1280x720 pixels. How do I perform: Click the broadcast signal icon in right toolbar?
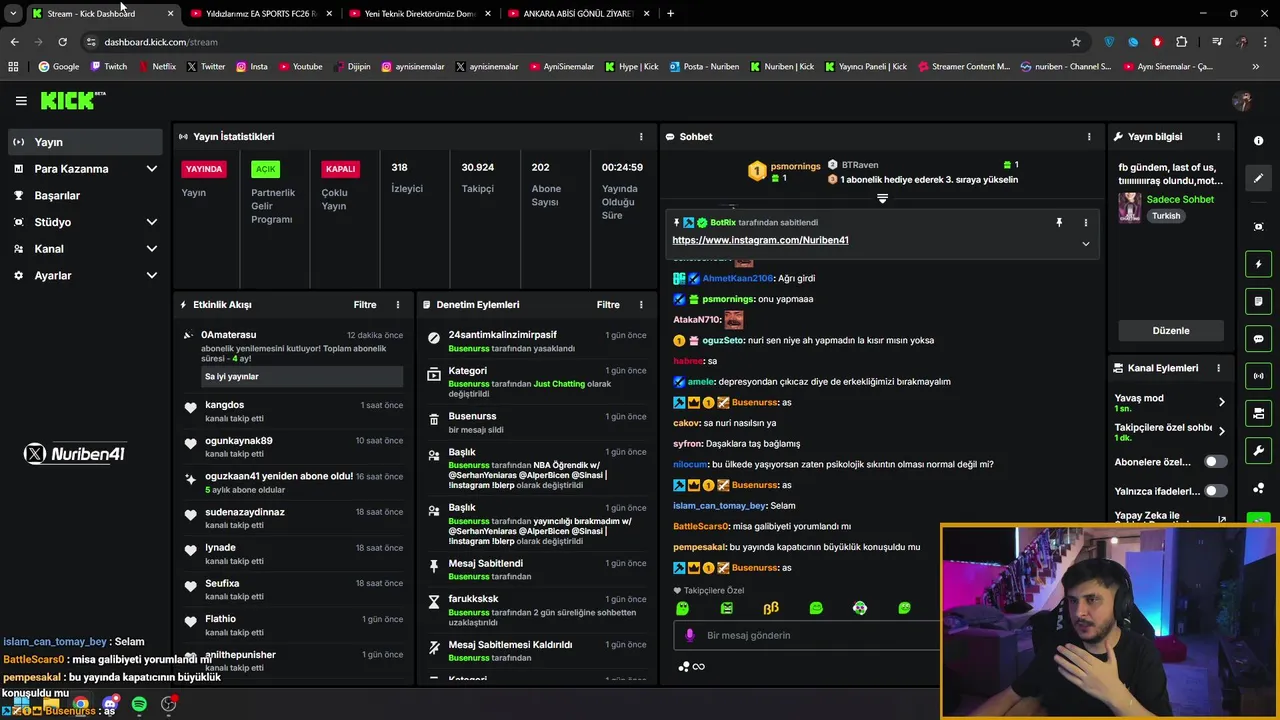(x=1259, y=376)
